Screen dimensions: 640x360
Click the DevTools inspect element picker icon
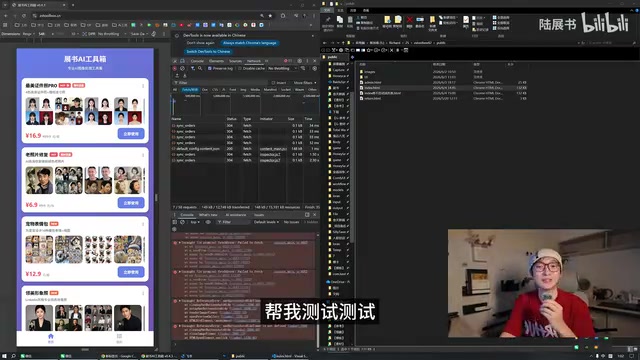[x=175, y=61]
